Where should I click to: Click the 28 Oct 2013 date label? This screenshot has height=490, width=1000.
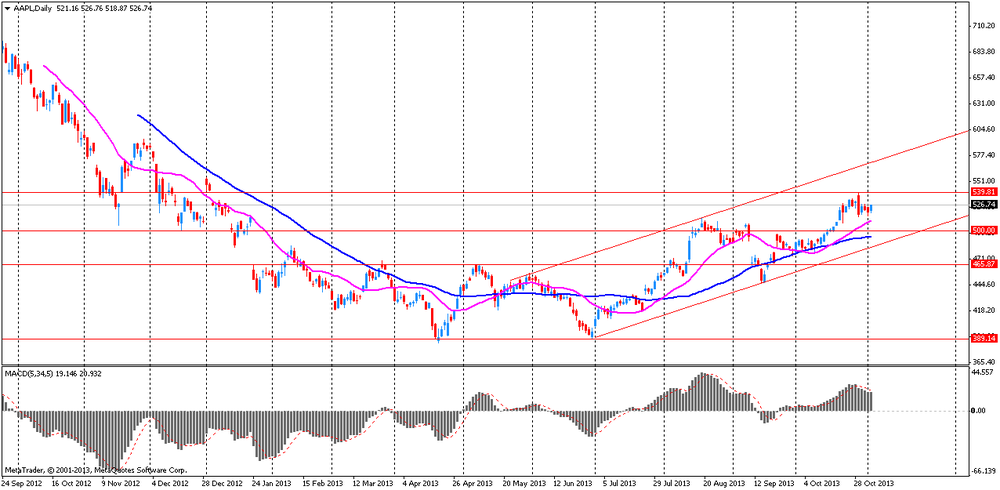point(874,484)
